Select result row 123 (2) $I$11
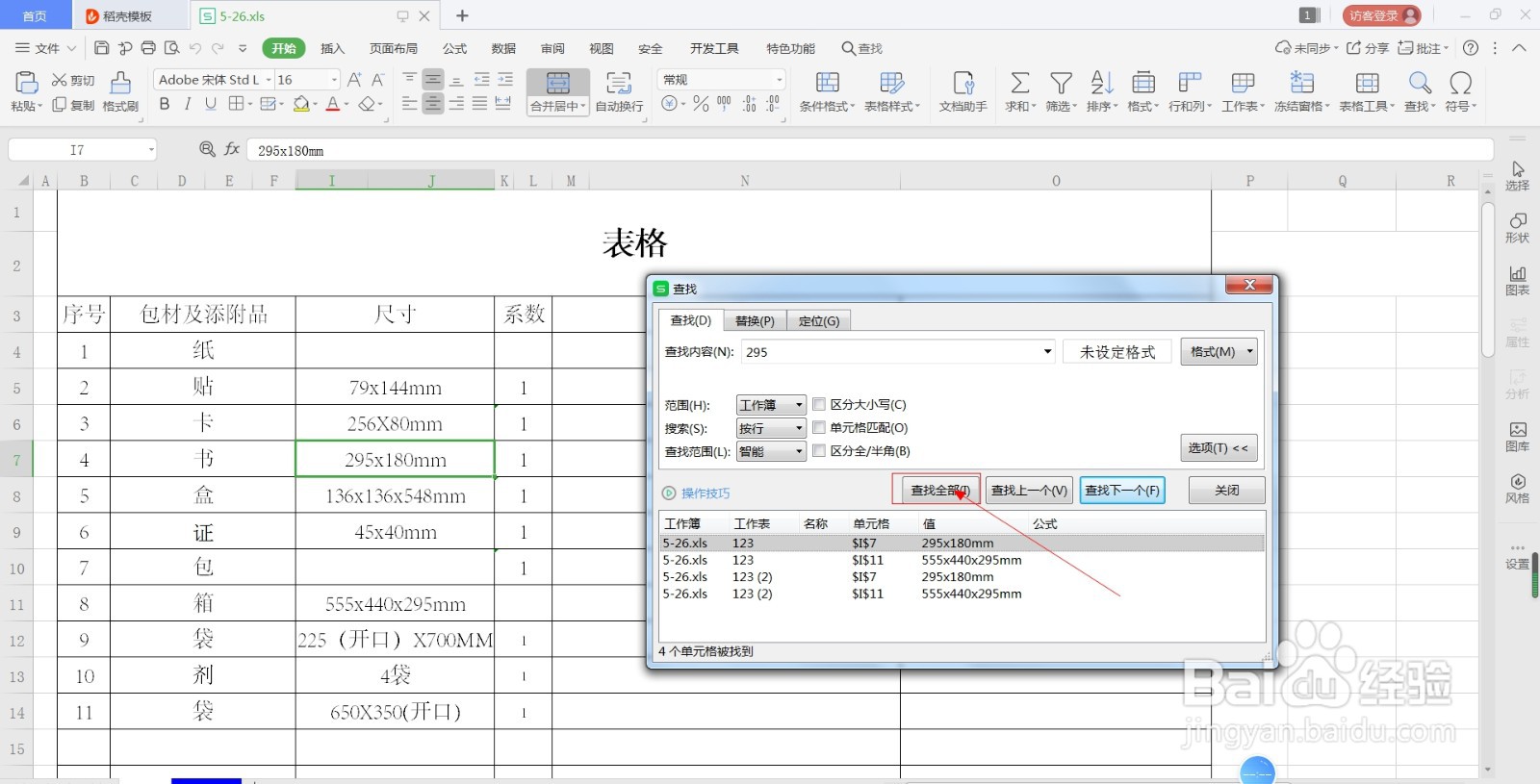Viewport: 1540px width, 784px height. (962, 594)
